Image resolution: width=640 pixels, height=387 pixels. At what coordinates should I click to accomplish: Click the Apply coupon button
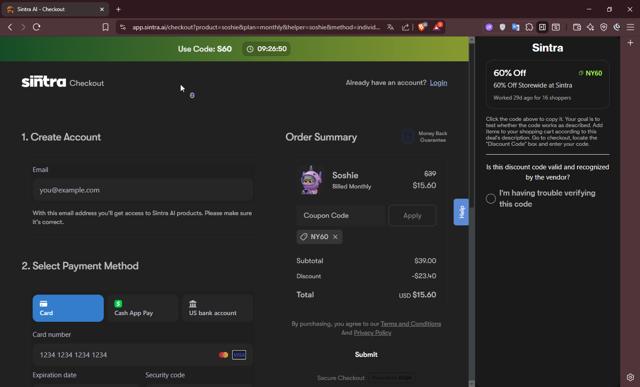412,216
